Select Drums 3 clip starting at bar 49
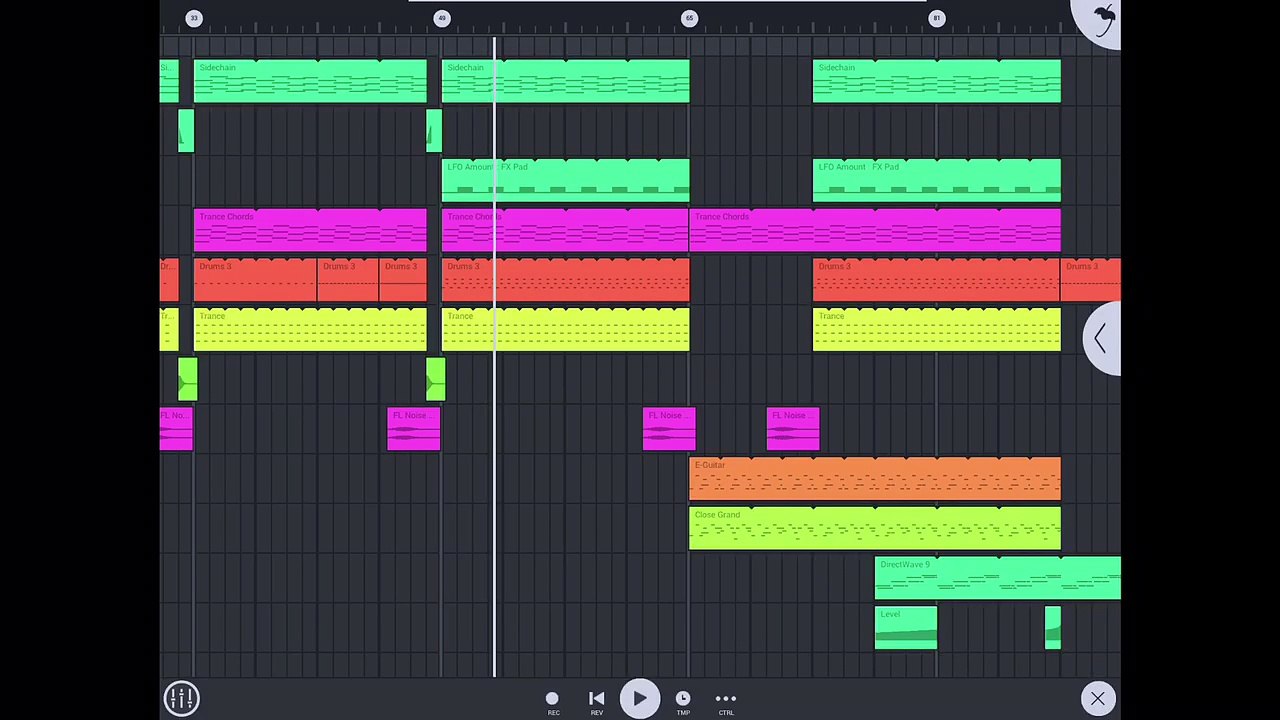The width and height of the screenshot is (1280, 720). coord(565,280)
